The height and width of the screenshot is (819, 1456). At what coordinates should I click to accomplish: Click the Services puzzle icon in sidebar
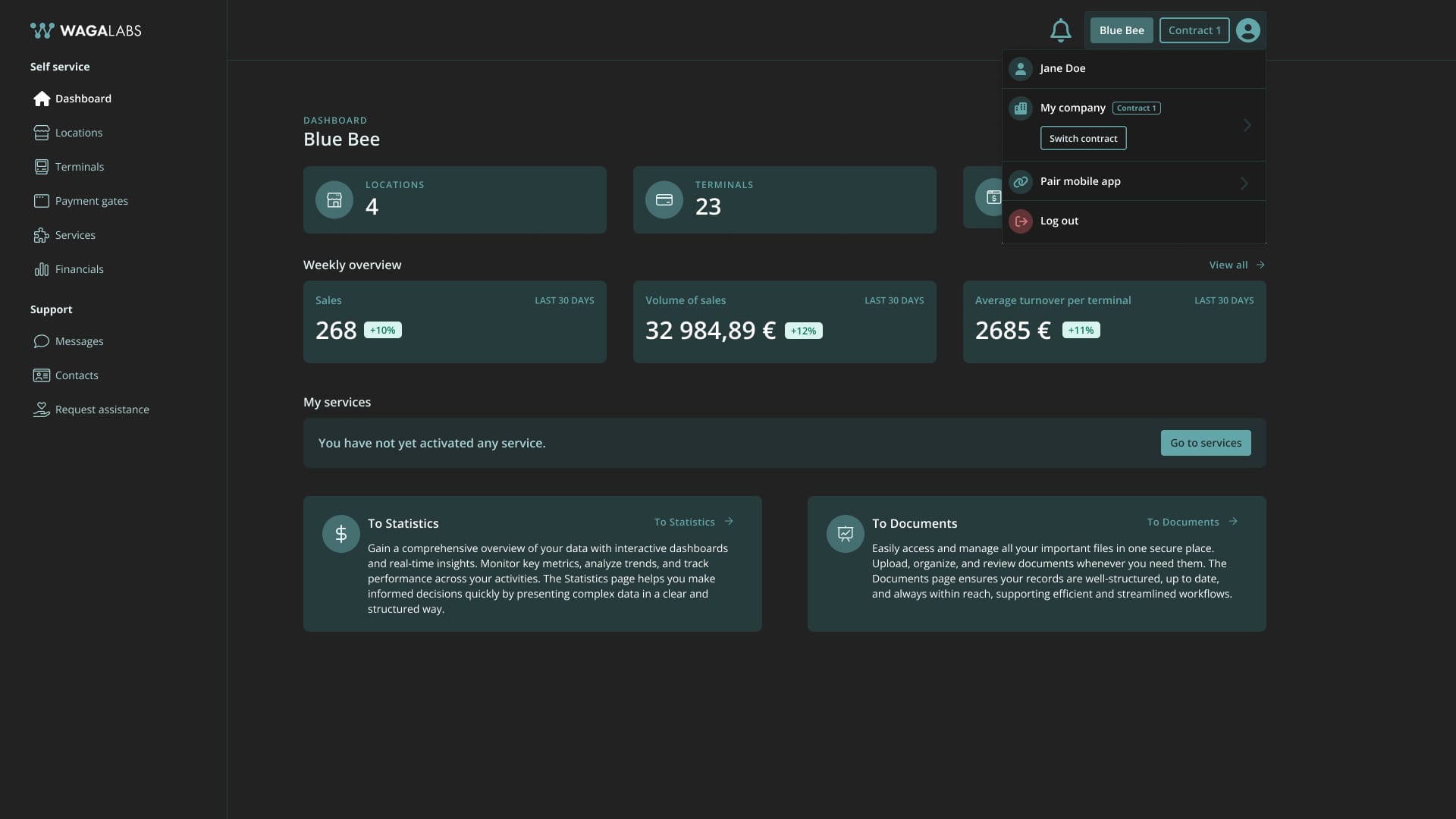click(x=42, y=235)
